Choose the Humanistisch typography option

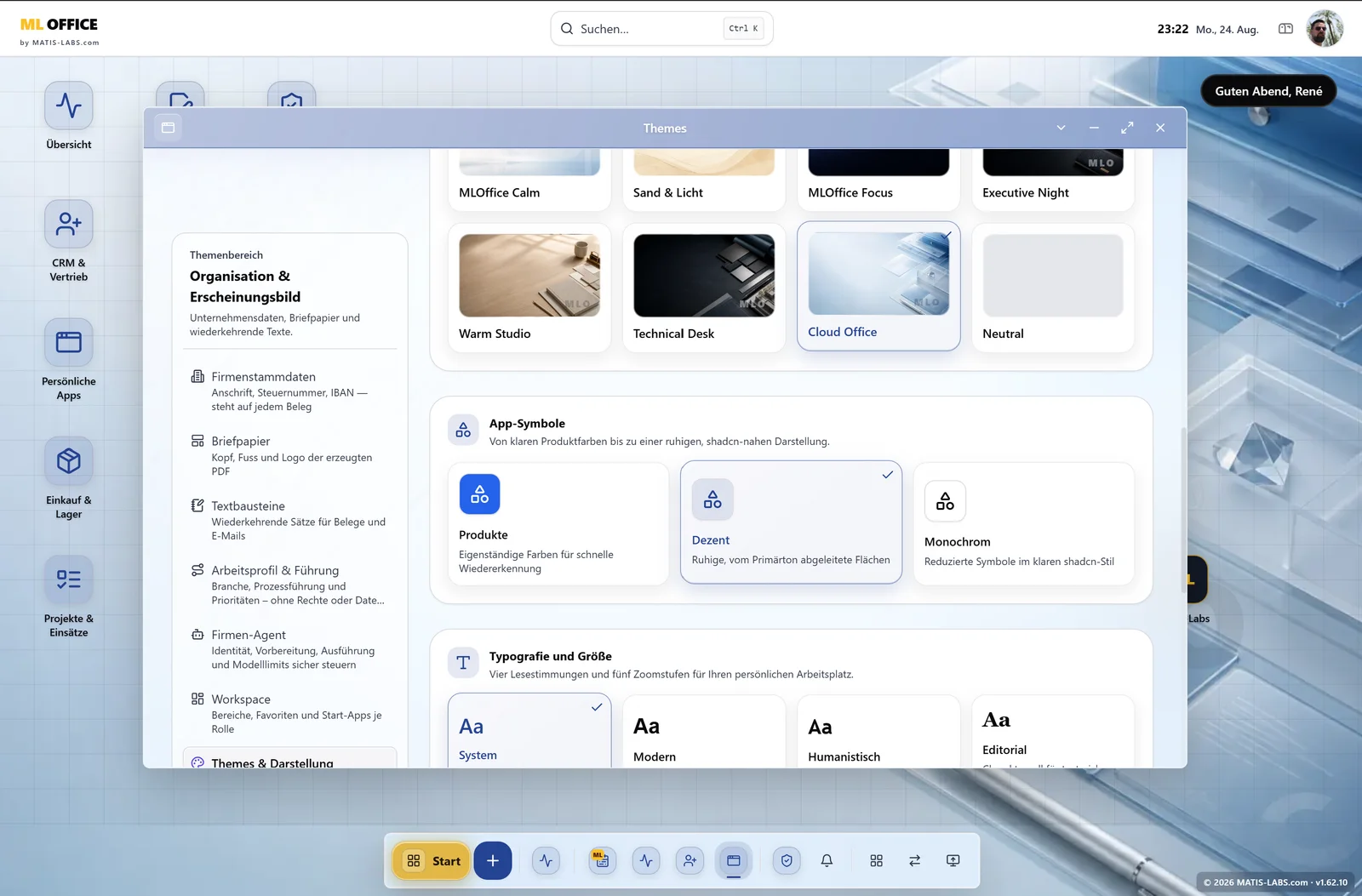tap(878, 732)
